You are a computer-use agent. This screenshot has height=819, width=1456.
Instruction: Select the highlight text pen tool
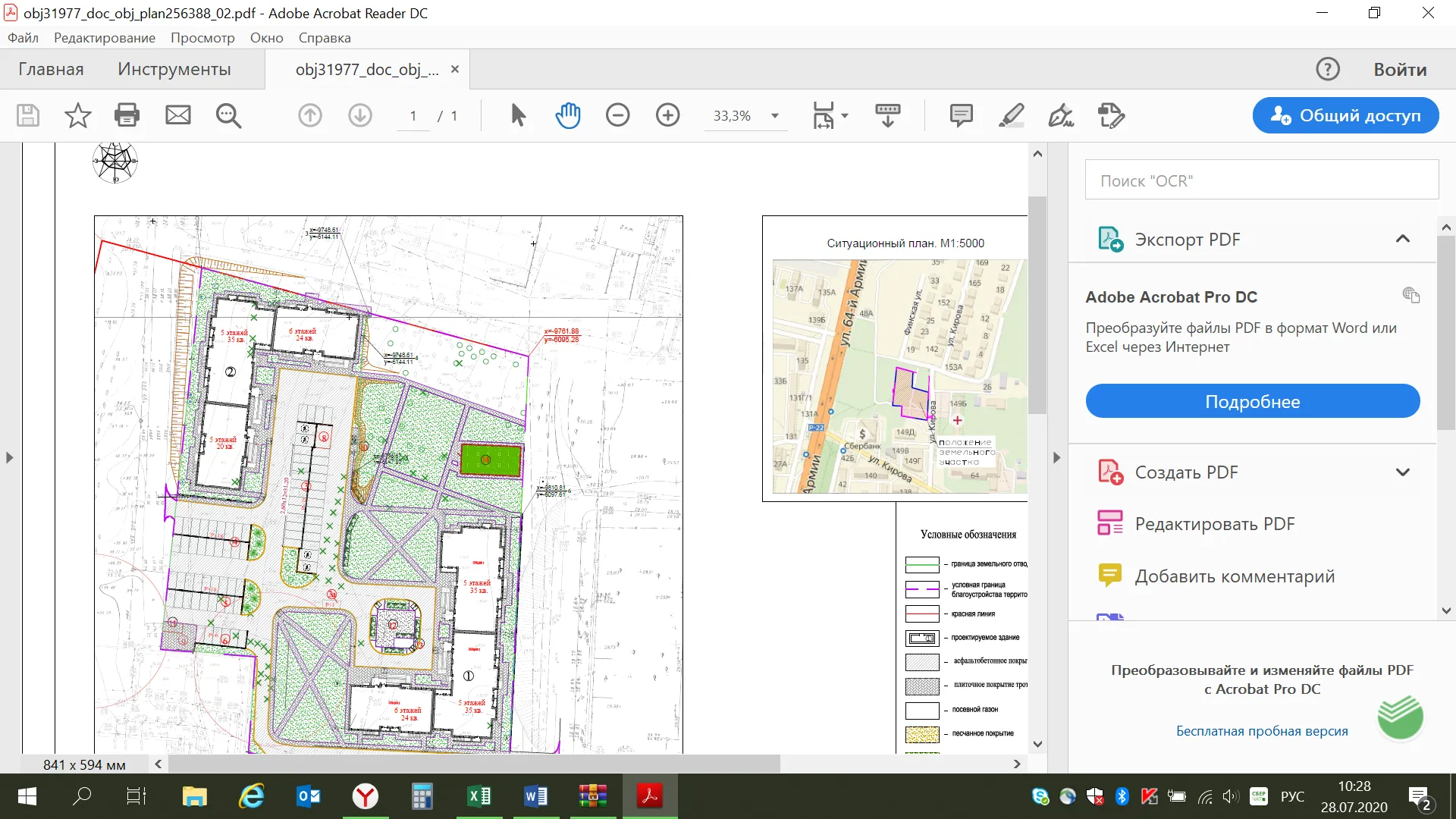pos(1011,115)
